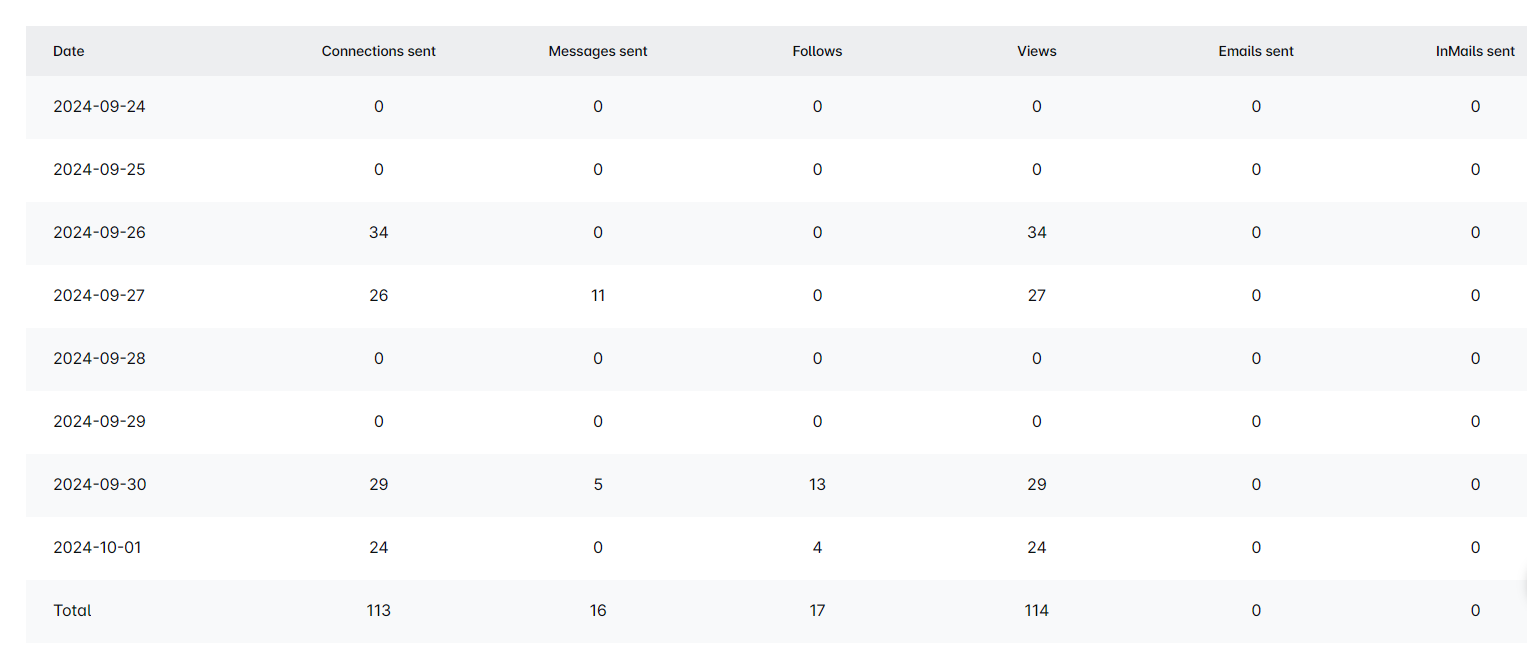Click the Emails sent column header
This screenshot has width=1527, height=650.
click(x=1256, y=51)
